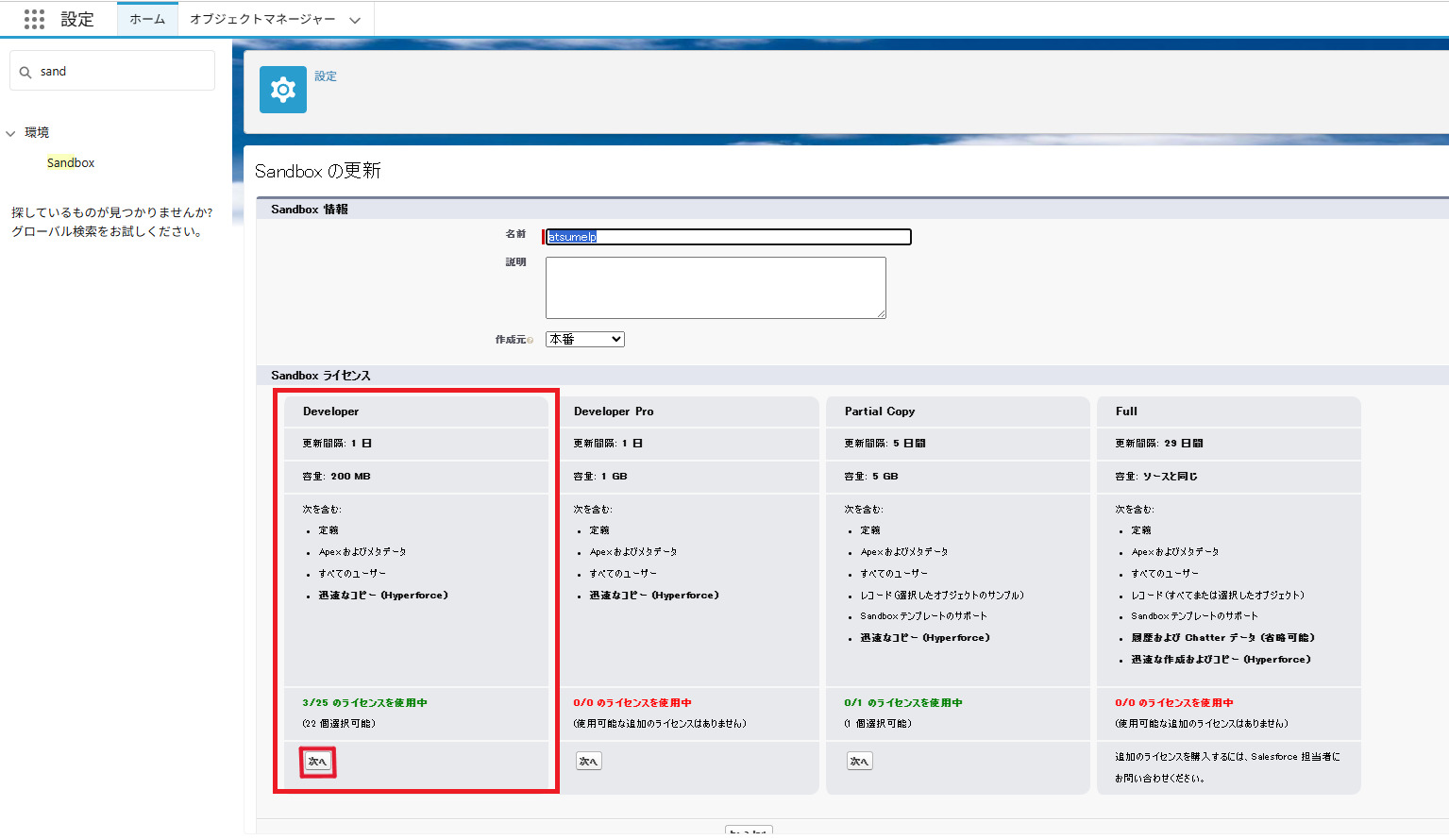This screenshot has height=840, width=1449.
Task: Click the 設定 breadcrumb link
Action: [326, 76]
